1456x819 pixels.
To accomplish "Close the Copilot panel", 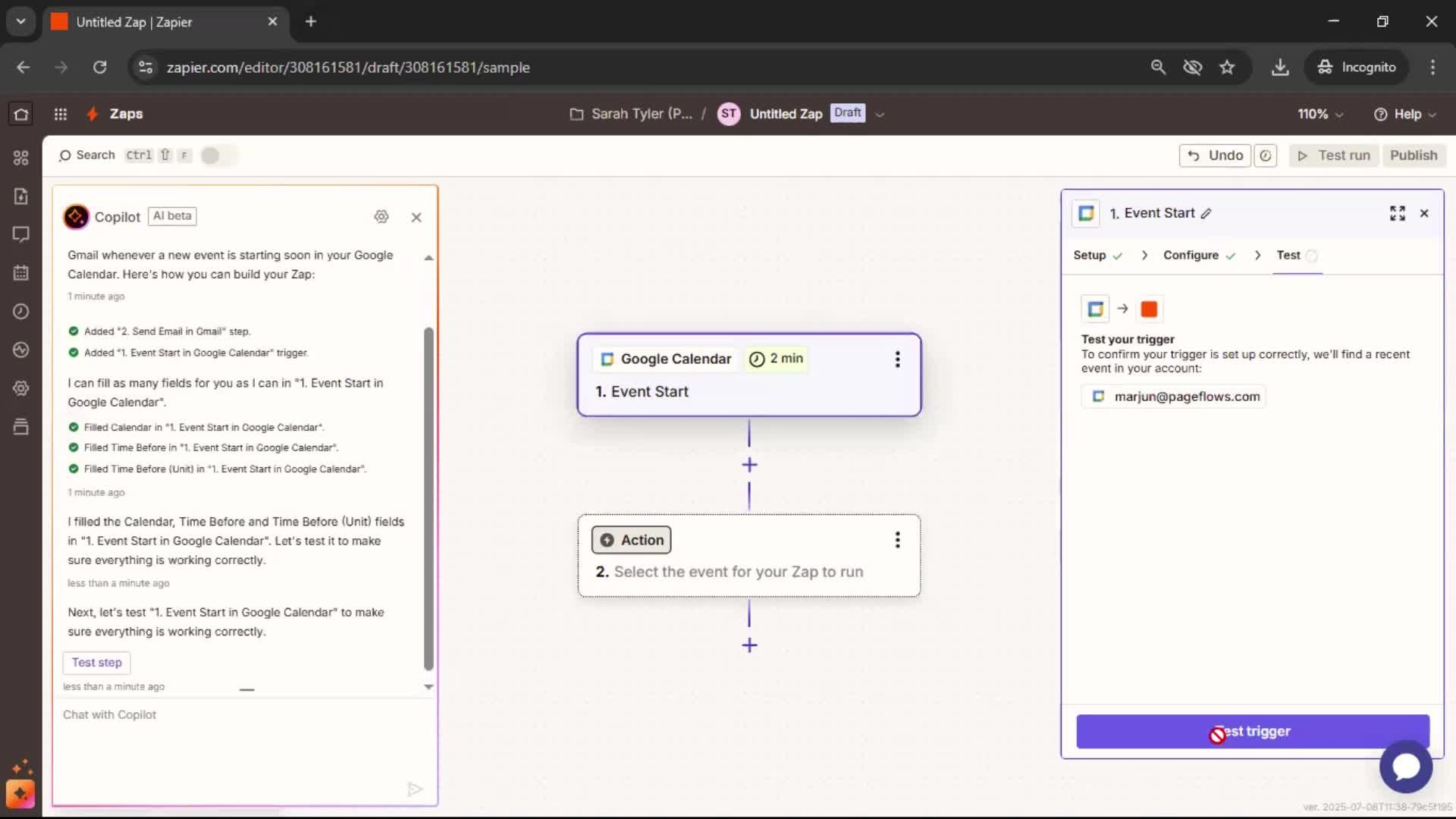I will coord(416,218).
